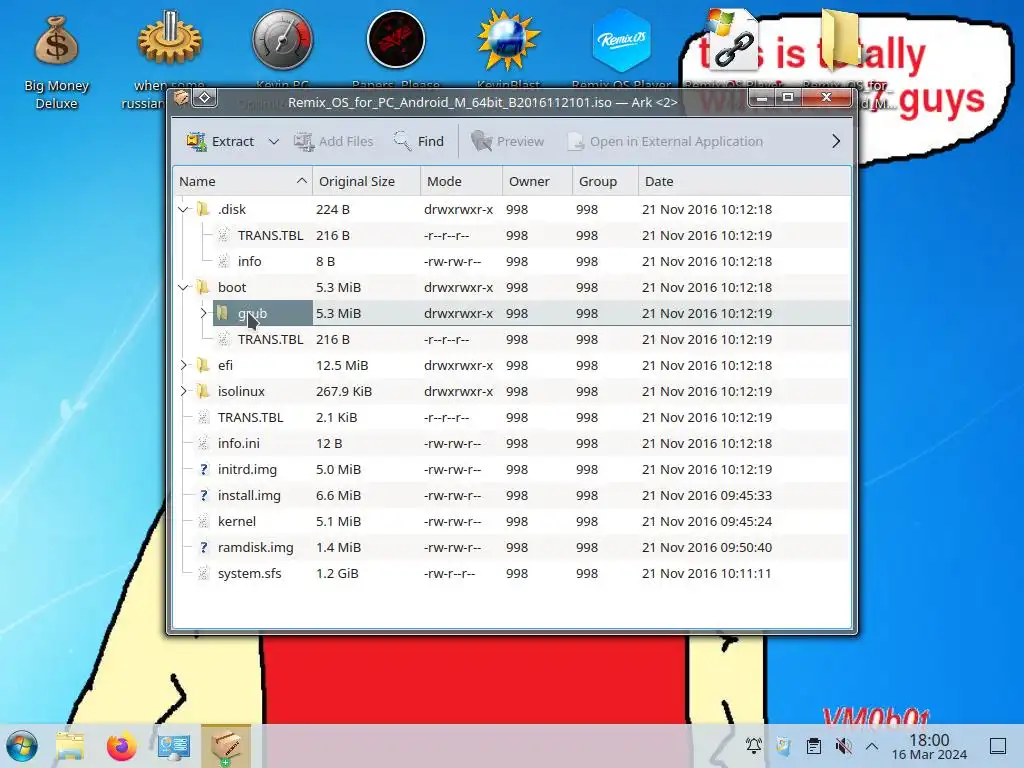Collapse the .disk folder
This screenshot has height=768, width=1024.
[x=184, y=210]
